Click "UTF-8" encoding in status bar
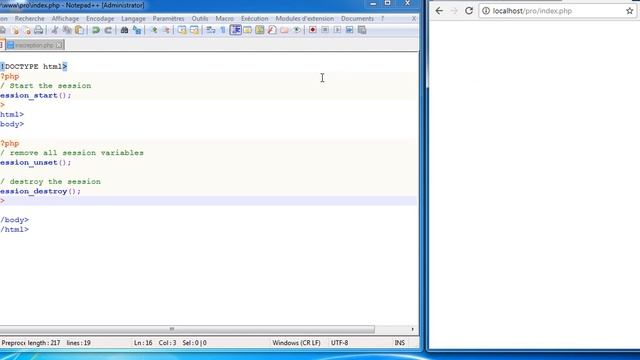Viewport: 640px width, 360px height. click(340, 343)
